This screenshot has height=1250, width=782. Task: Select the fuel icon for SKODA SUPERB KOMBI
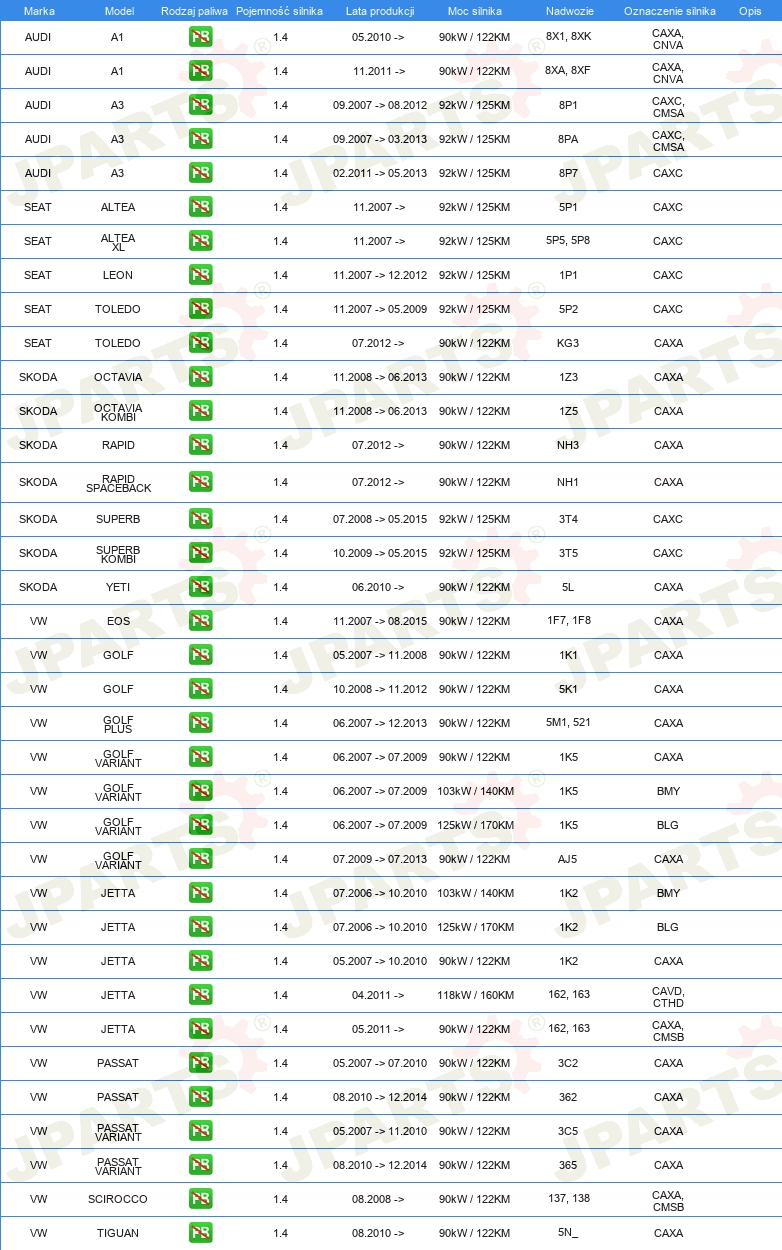coord(200,553)
